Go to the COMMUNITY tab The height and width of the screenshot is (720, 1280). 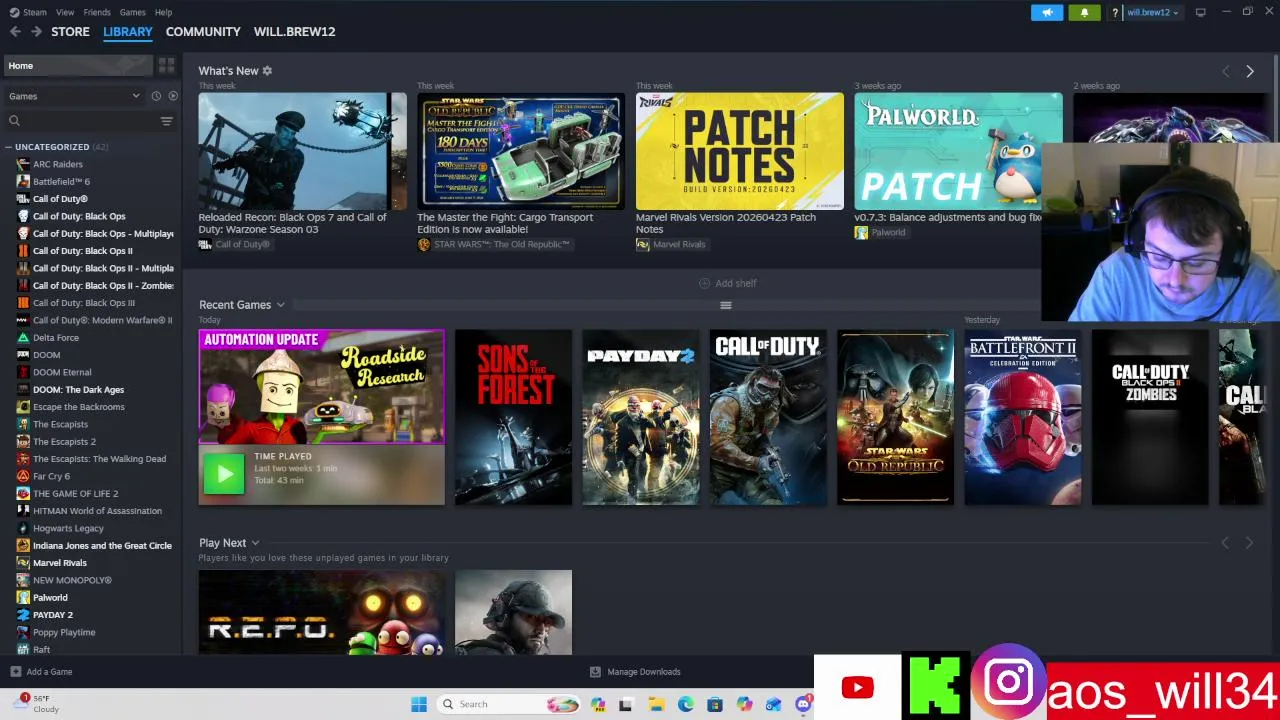pyautogui.click(x=203, y=32)
